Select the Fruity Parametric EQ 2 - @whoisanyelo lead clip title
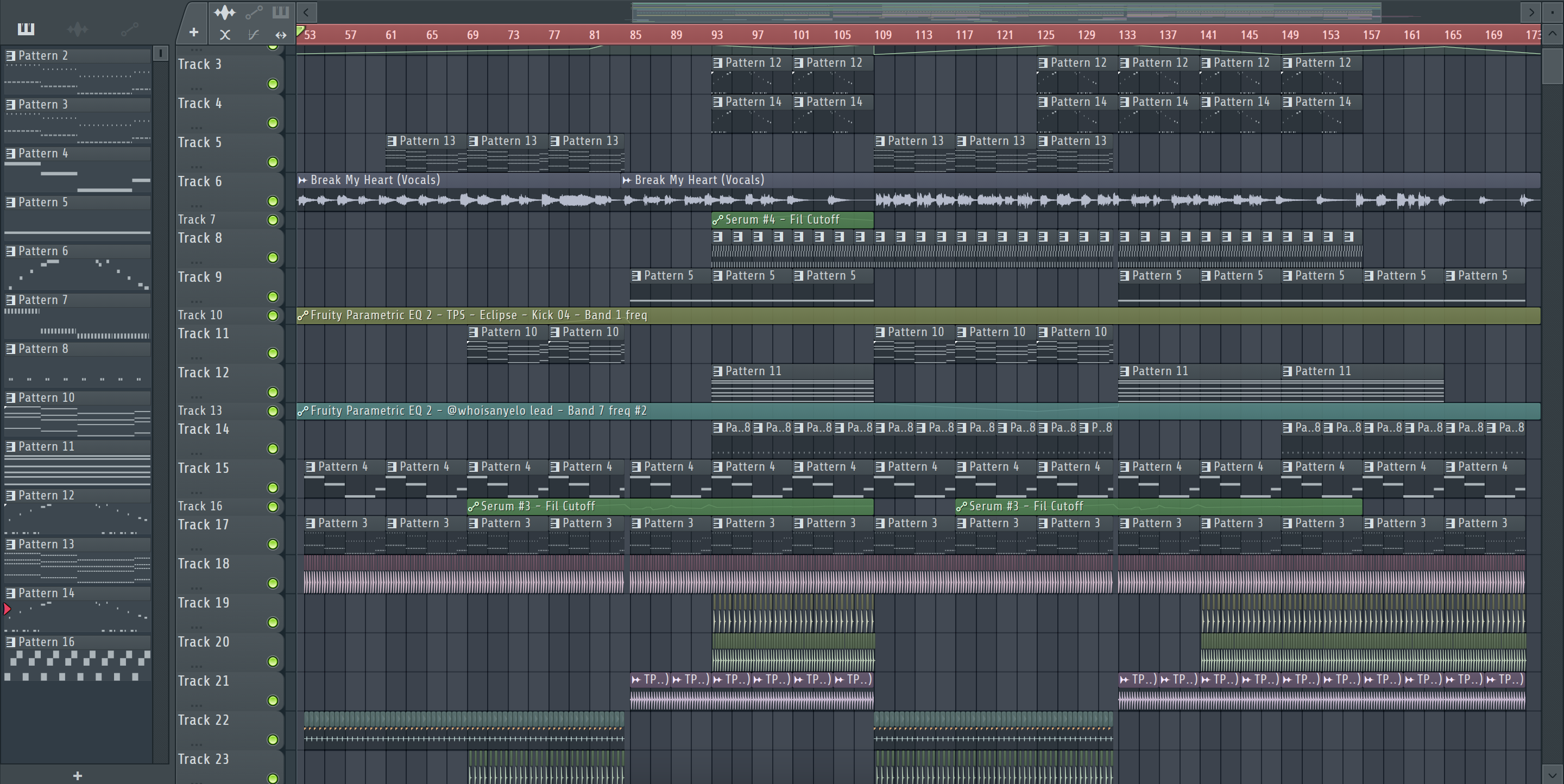Viewport: 1564px width, 784px height. 478,411
